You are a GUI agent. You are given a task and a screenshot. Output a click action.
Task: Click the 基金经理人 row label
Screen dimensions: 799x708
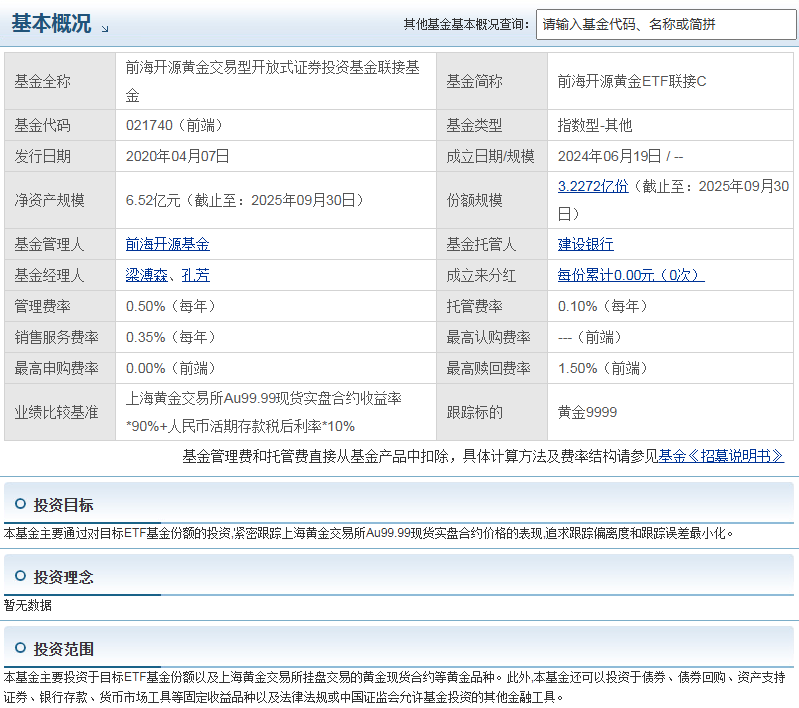point(49,275)
